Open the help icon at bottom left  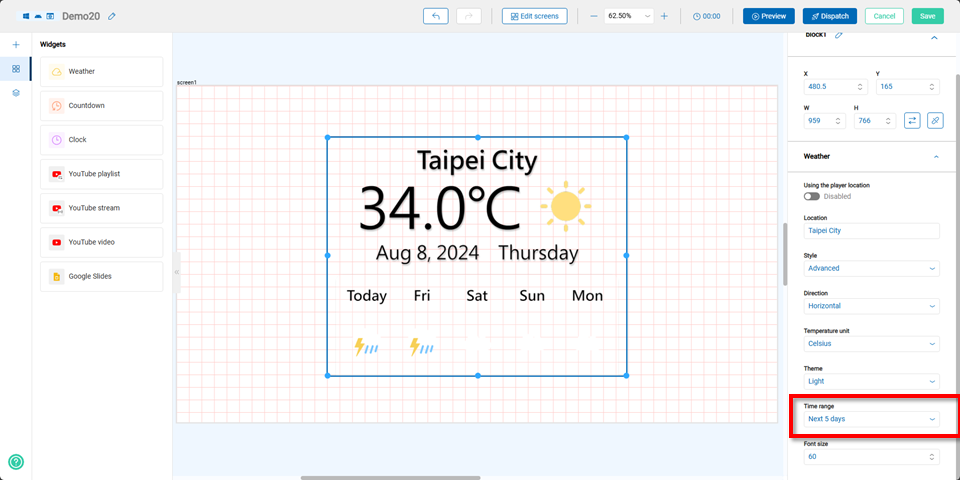[x=16, y=461]
